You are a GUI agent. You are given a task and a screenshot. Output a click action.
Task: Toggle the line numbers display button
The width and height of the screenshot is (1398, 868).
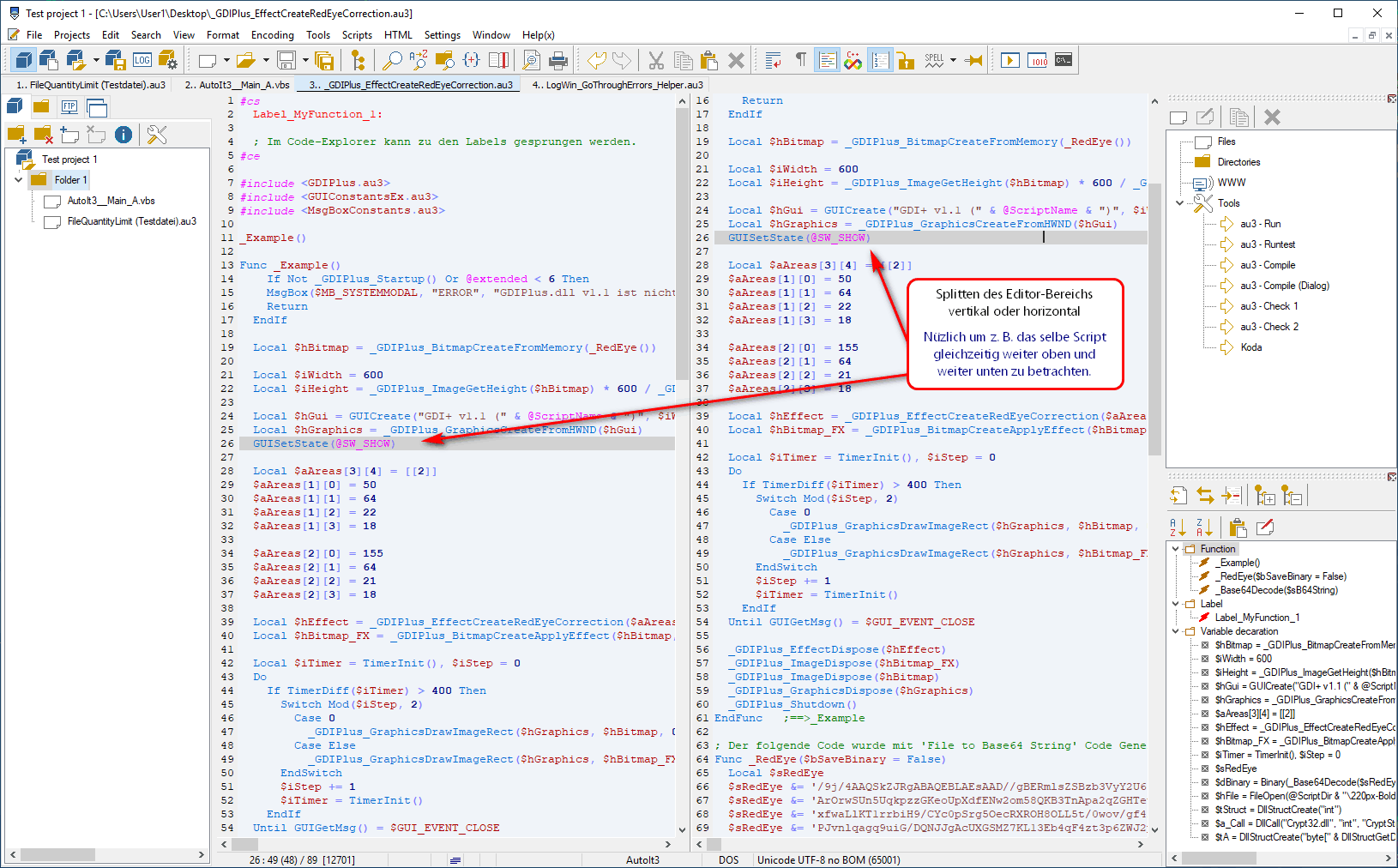[880, 60]
